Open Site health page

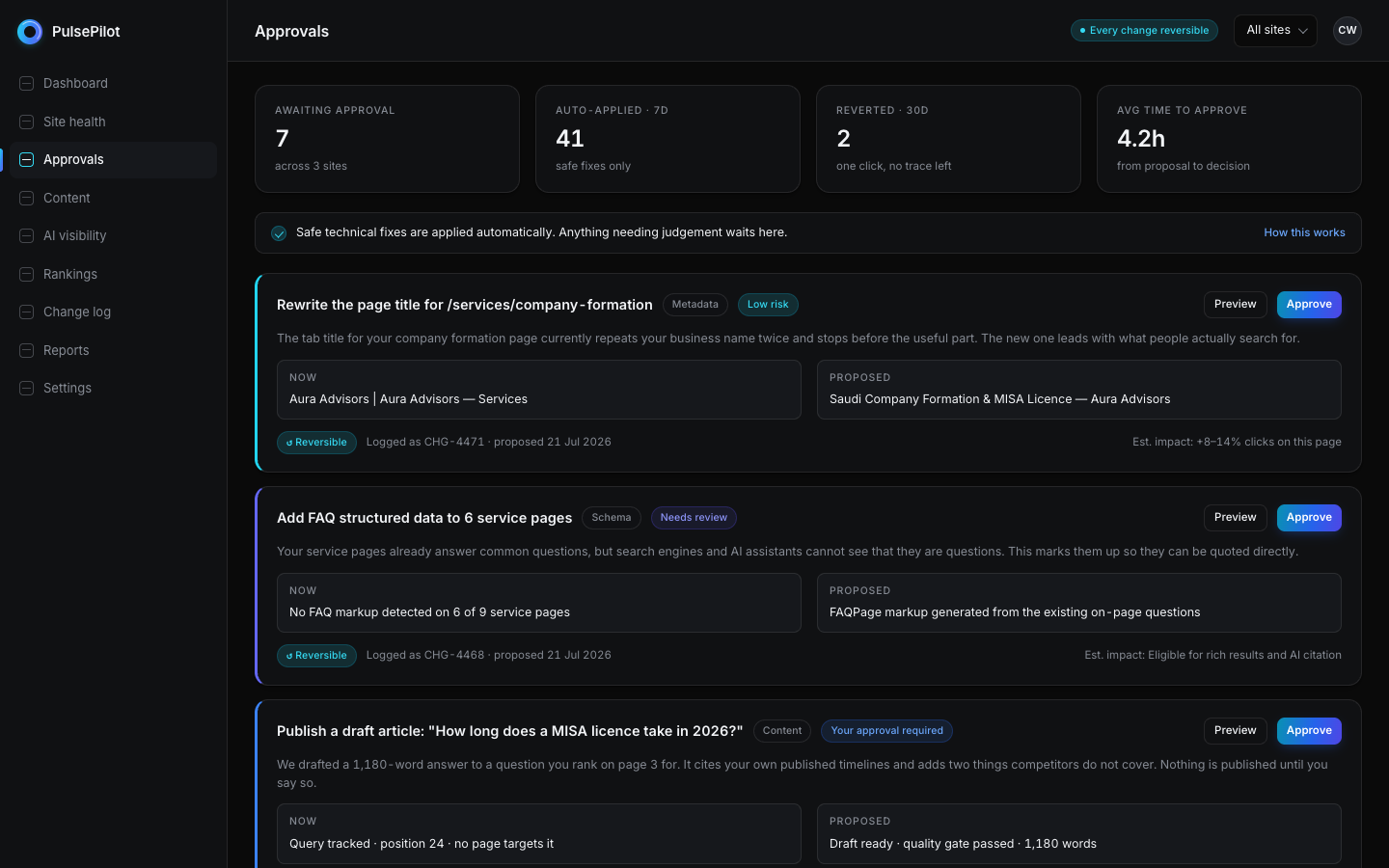pos(114,122)
